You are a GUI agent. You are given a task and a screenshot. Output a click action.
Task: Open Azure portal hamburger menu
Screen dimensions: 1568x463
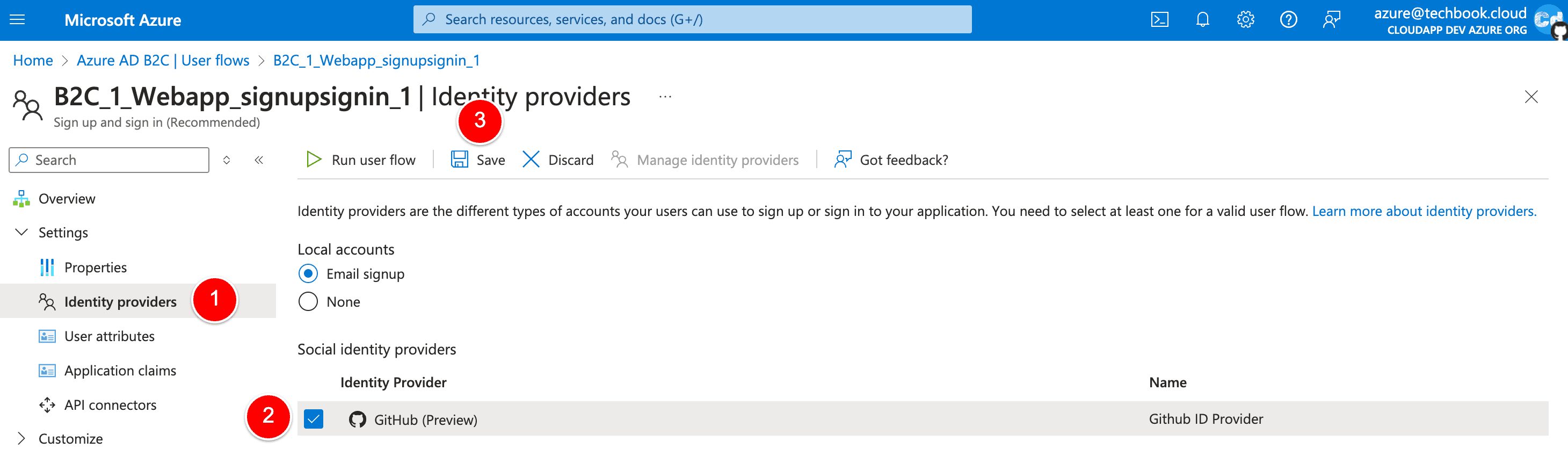[18, 20]
